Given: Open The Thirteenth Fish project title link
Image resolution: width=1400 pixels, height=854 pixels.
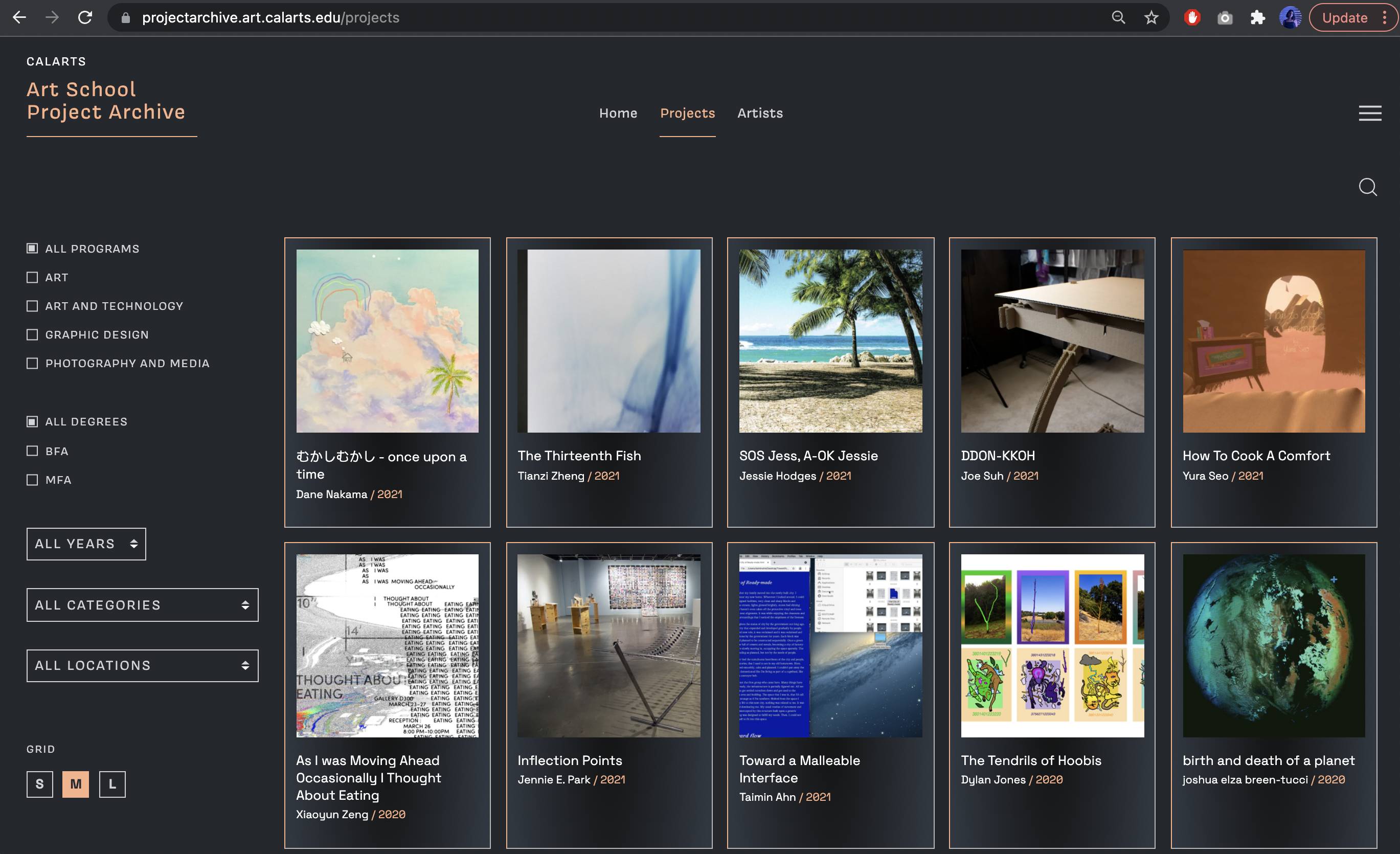Looking at the screenshot, I should 579,456.
